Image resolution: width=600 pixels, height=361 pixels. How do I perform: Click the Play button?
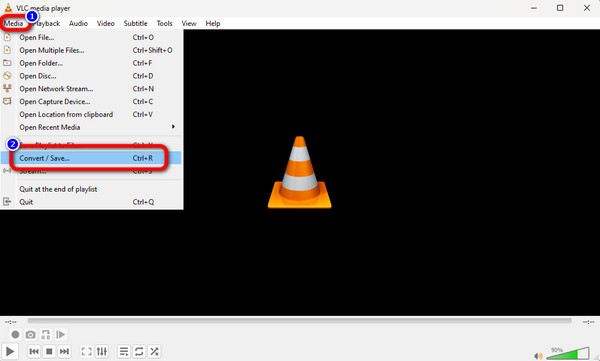(x=10, y=351)
